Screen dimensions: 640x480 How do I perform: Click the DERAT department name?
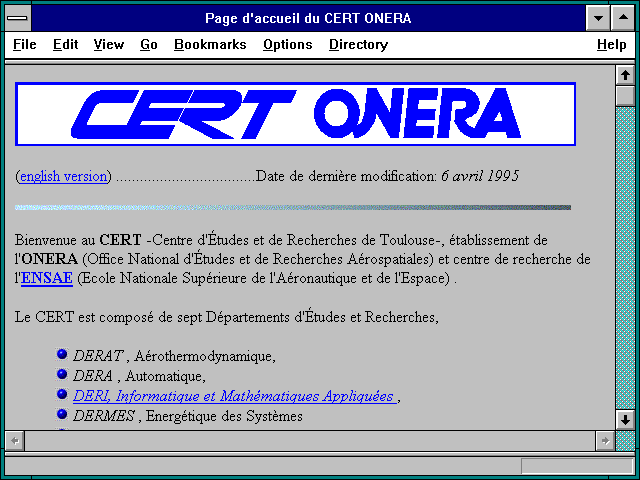98,356
